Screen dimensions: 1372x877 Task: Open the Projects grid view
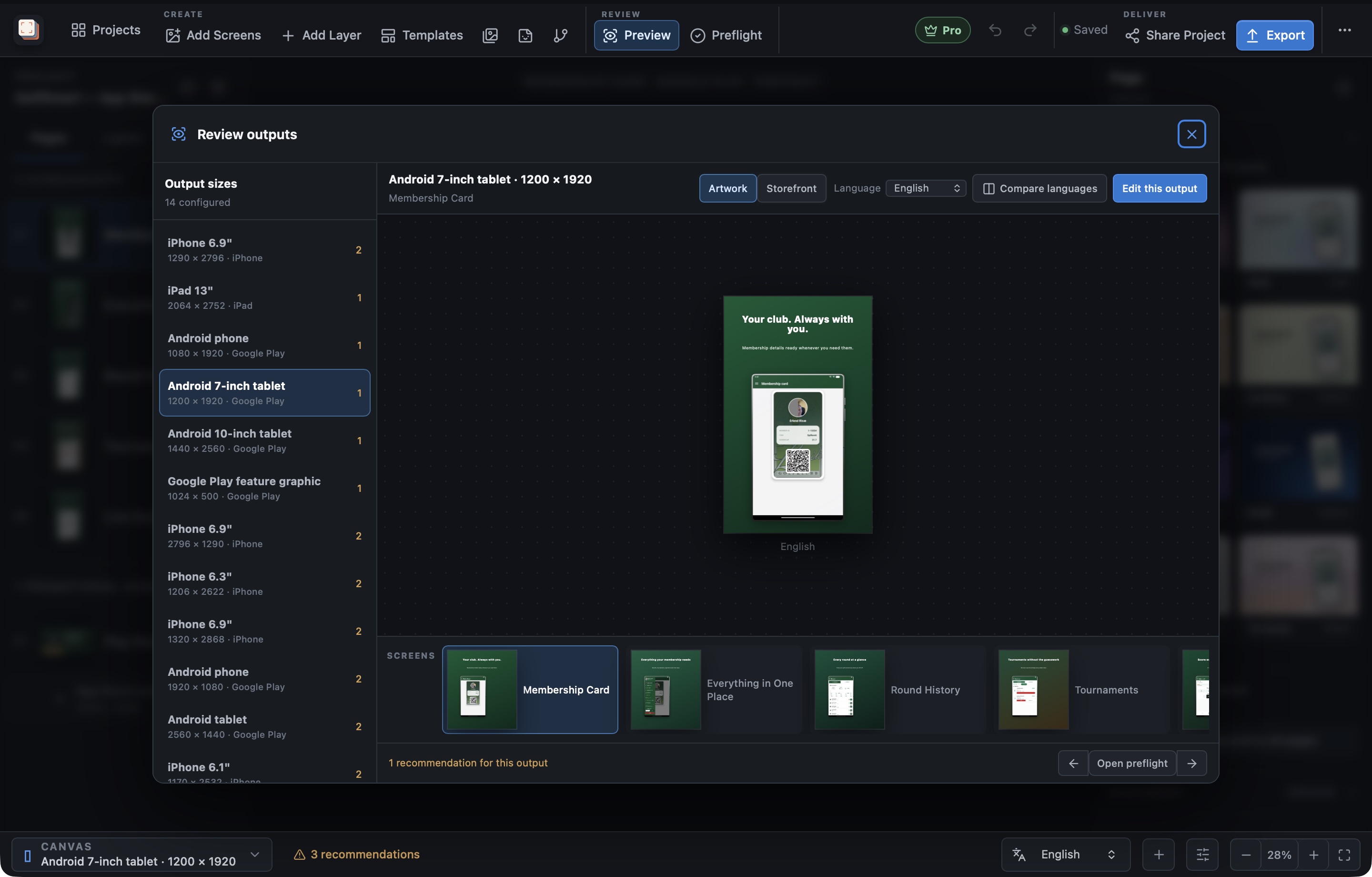tap(106, 30)
